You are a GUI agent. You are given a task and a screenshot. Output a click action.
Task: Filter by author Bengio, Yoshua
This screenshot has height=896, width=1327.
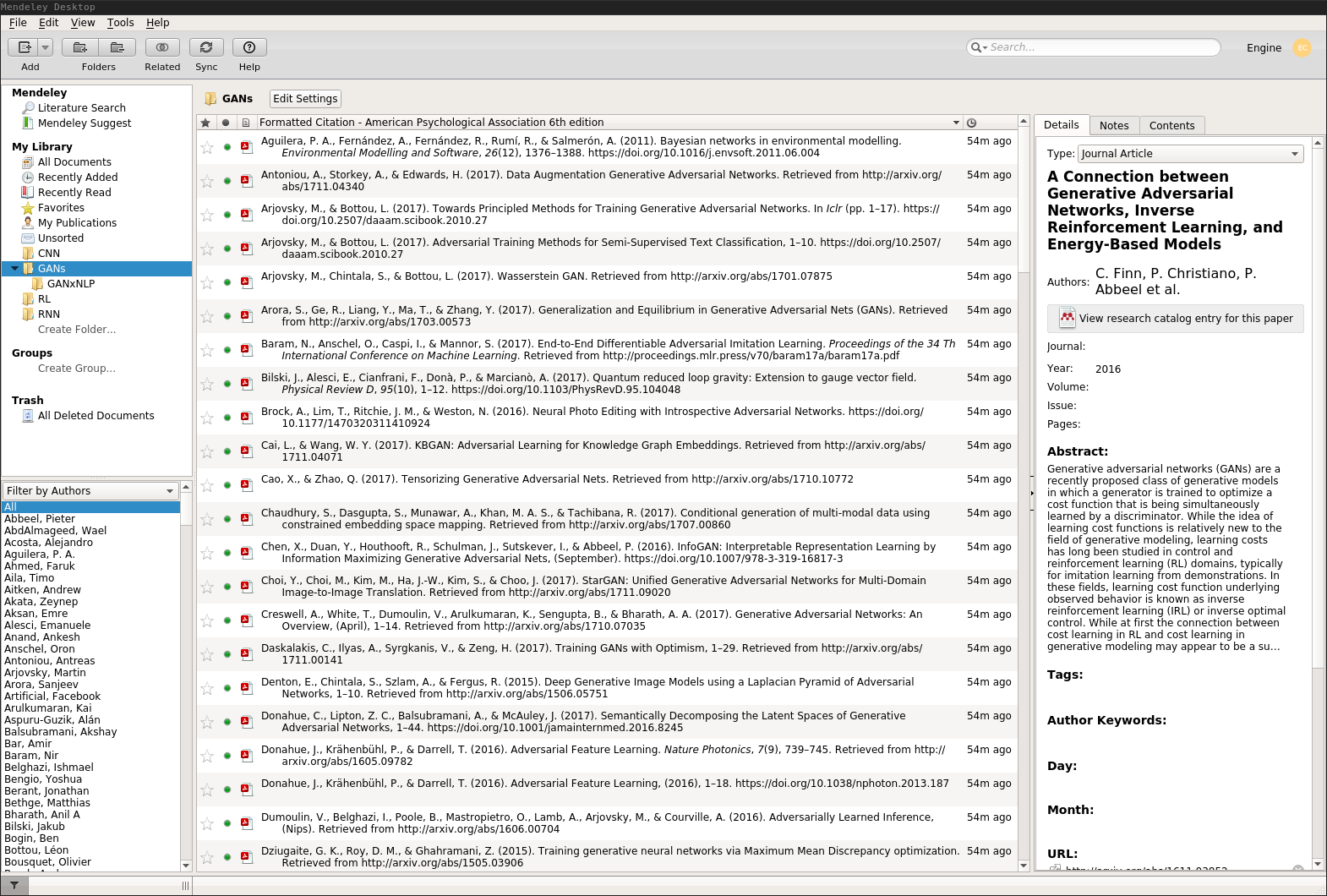click(43, 779)
